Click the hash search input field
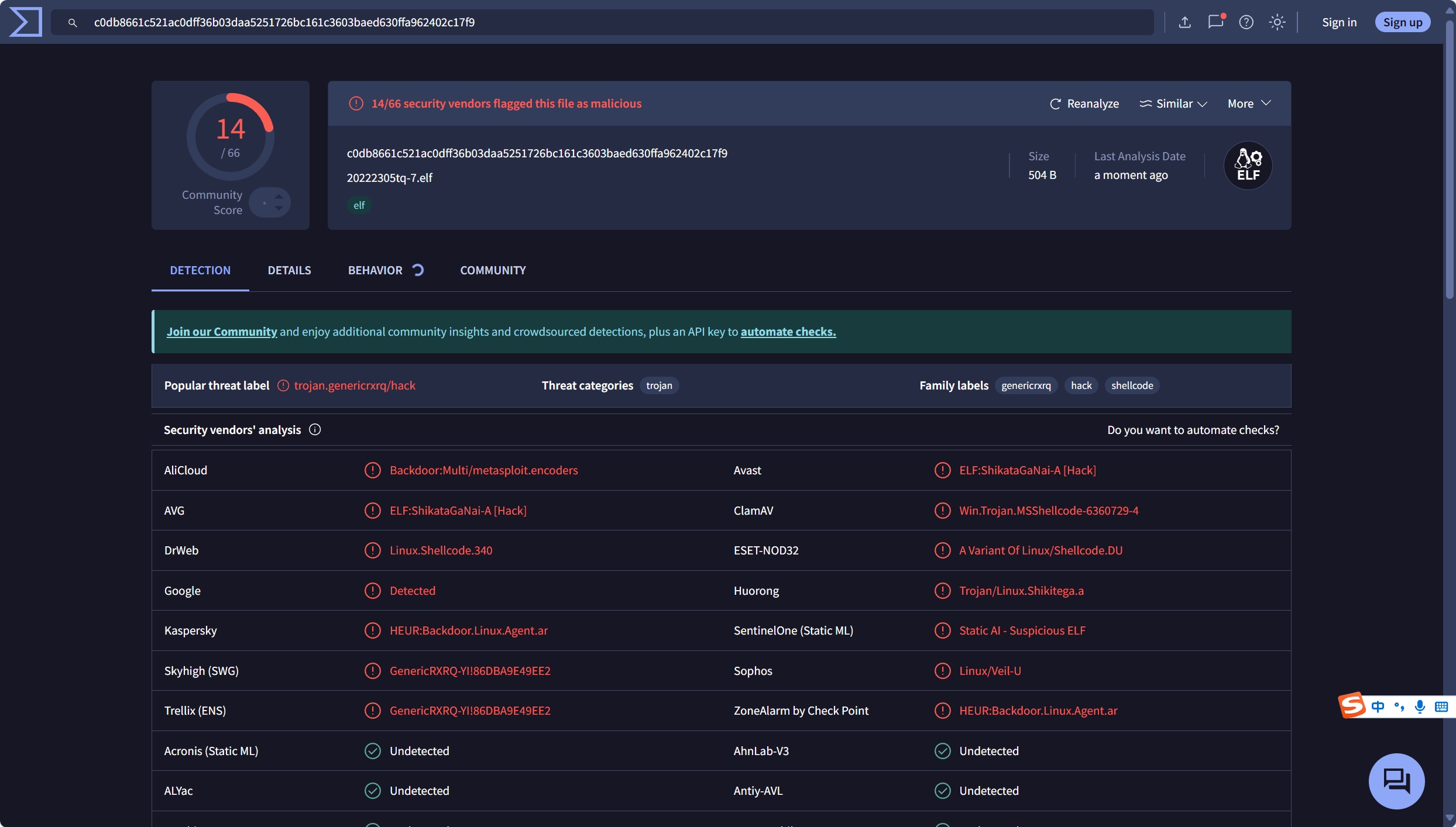This screenshot has width=1456, height=827. tap(602, 22)
